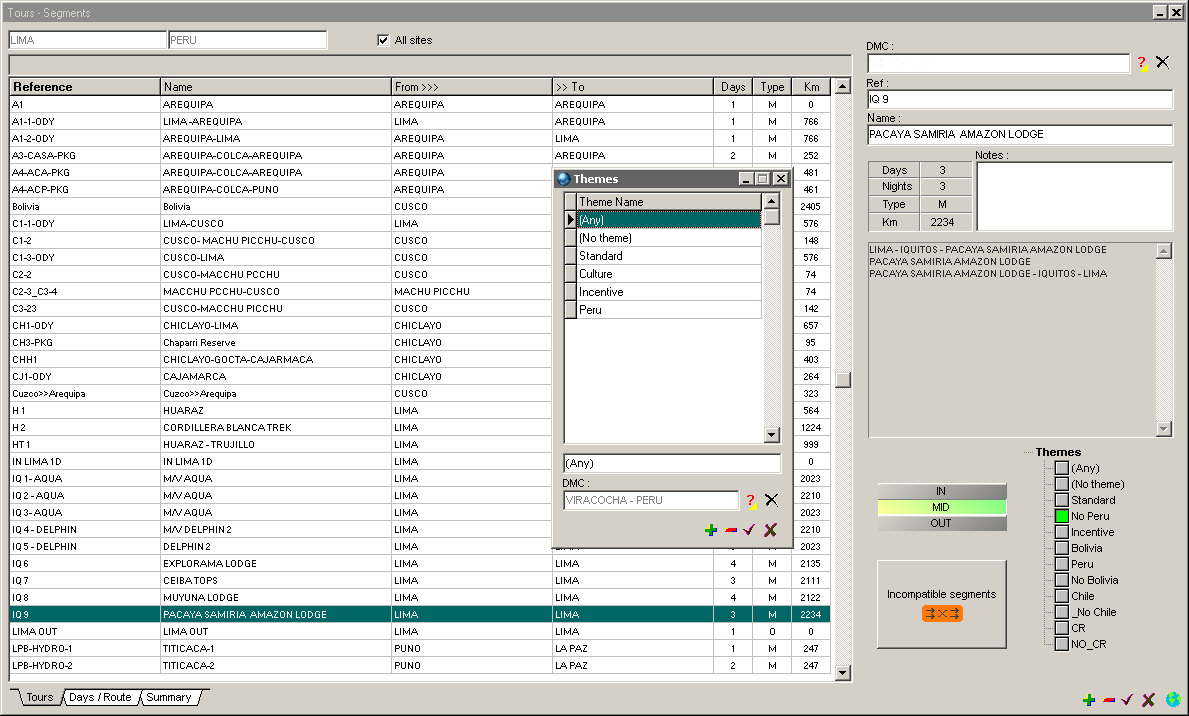1189x716 pixels.
Task: Toggle the No Peru theme checkbox
Action: click(1062, 516)
